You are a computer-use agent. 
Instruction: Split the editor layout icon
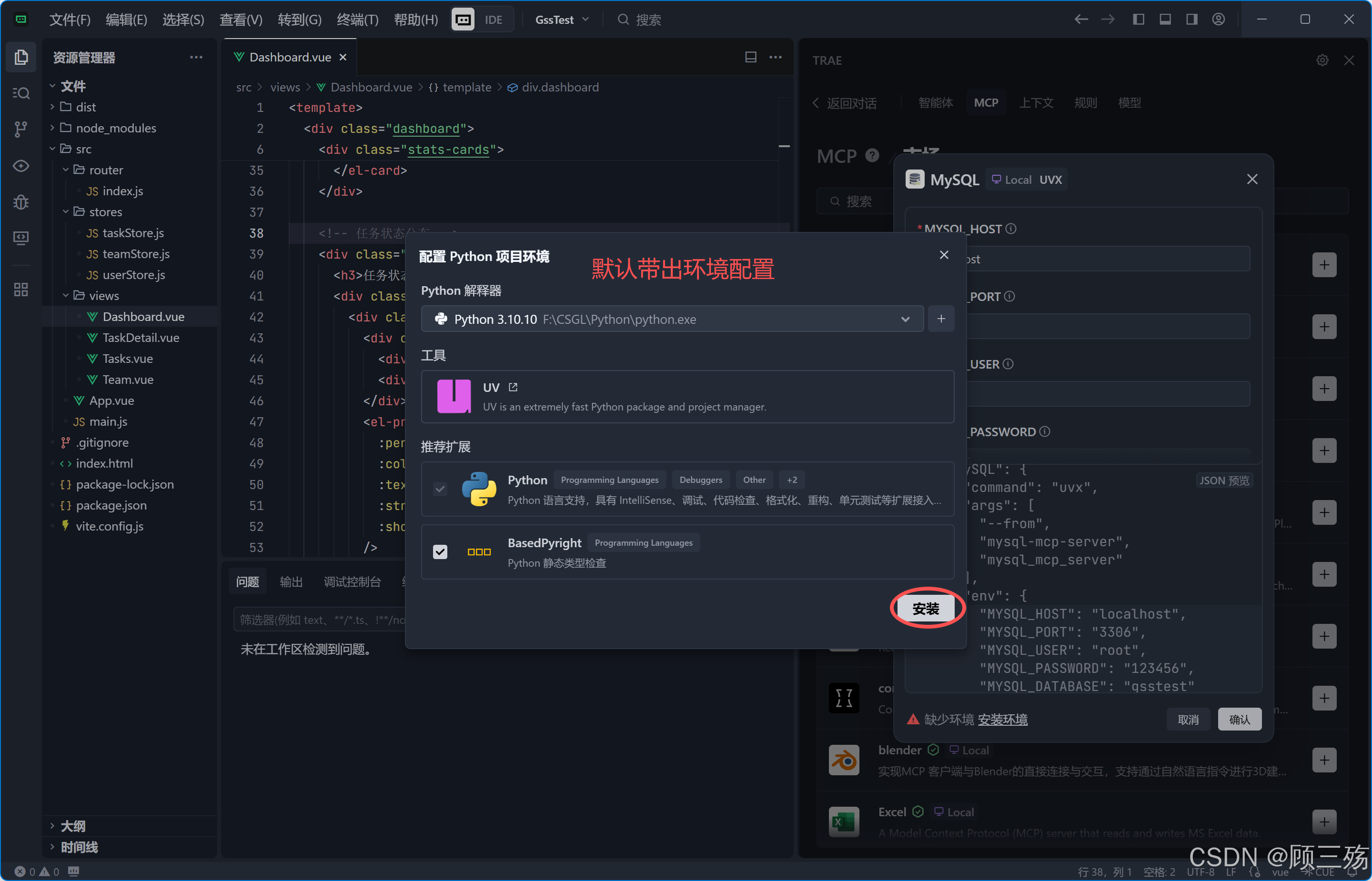pos(751,57)
